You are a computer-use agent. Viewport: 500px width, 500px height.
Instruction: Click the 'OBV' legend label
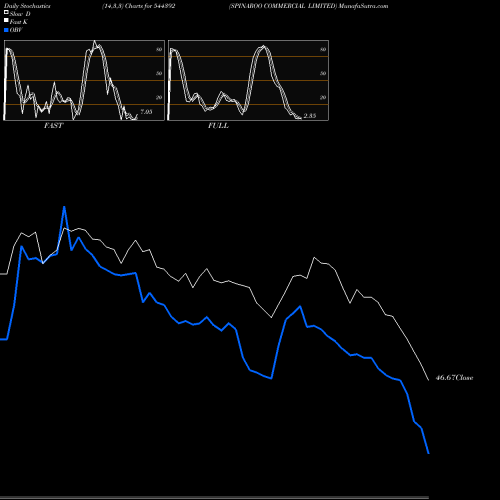coord(16,30)
